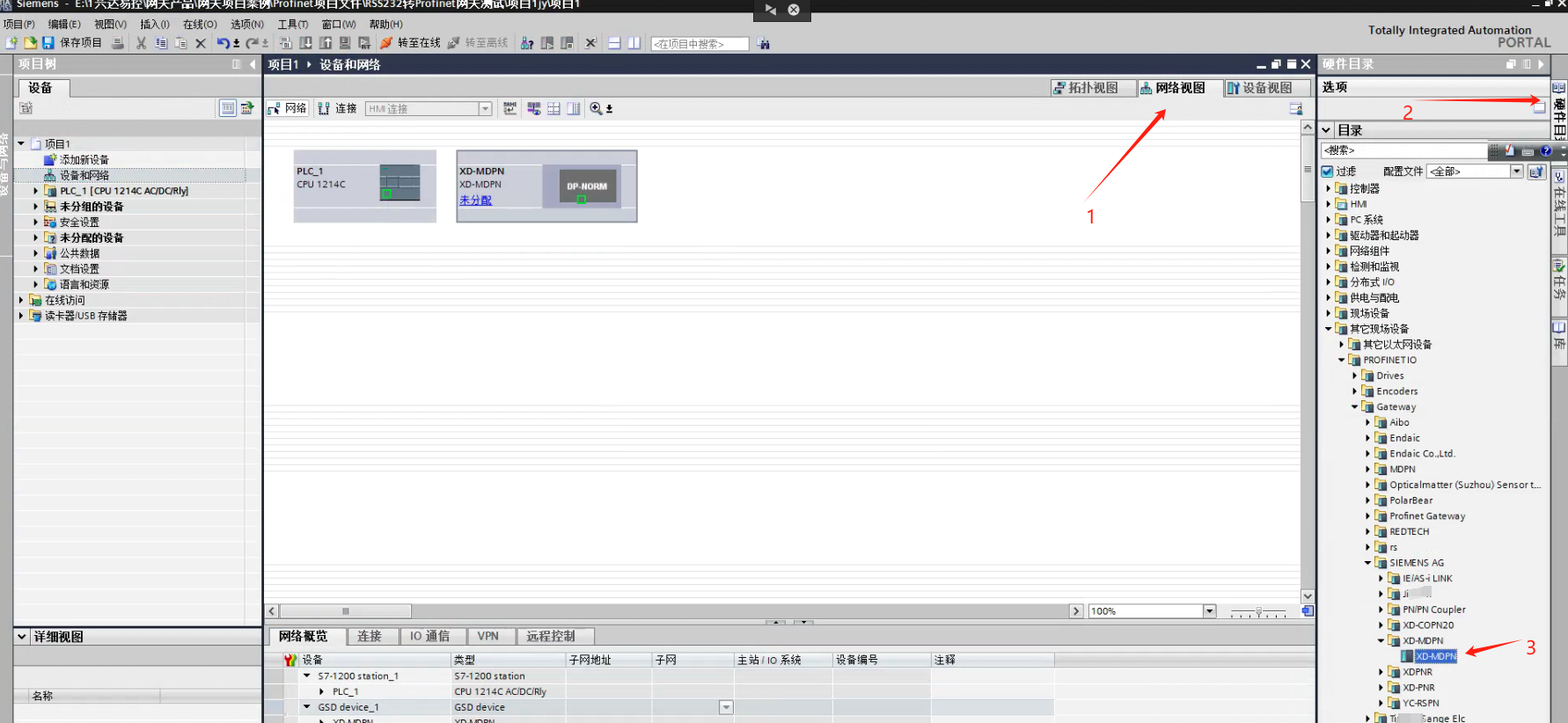The image size is (1568, 723).
Task: Click the catalog profile settings icon
Action: click(1536, 172)
